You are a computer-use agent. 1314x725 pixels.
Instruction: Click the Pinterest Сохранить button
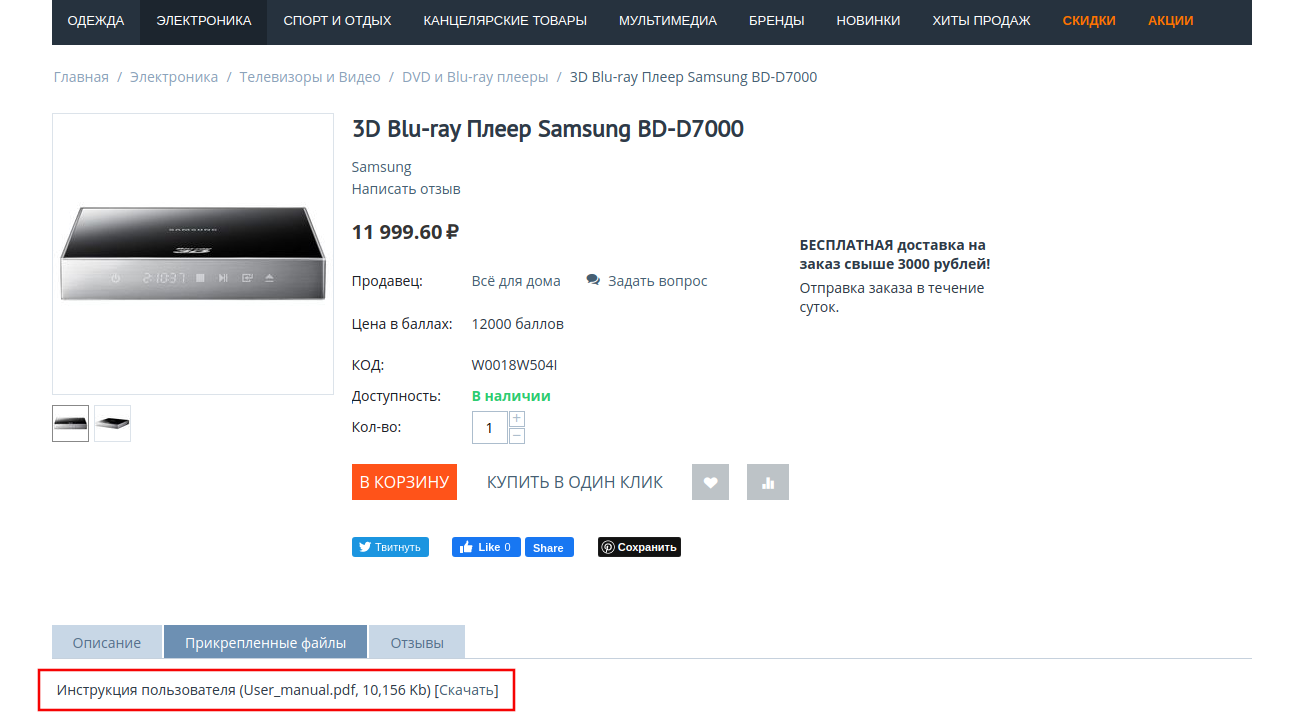(x=639, y=547)
